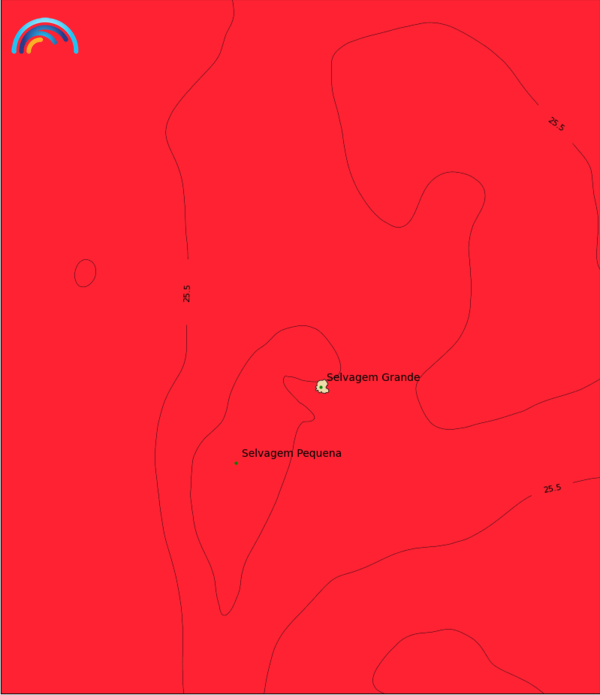Screen dimensions: 600x695
Task: Click the vertical 25.5 contour label
Action: tap(187, 293)
